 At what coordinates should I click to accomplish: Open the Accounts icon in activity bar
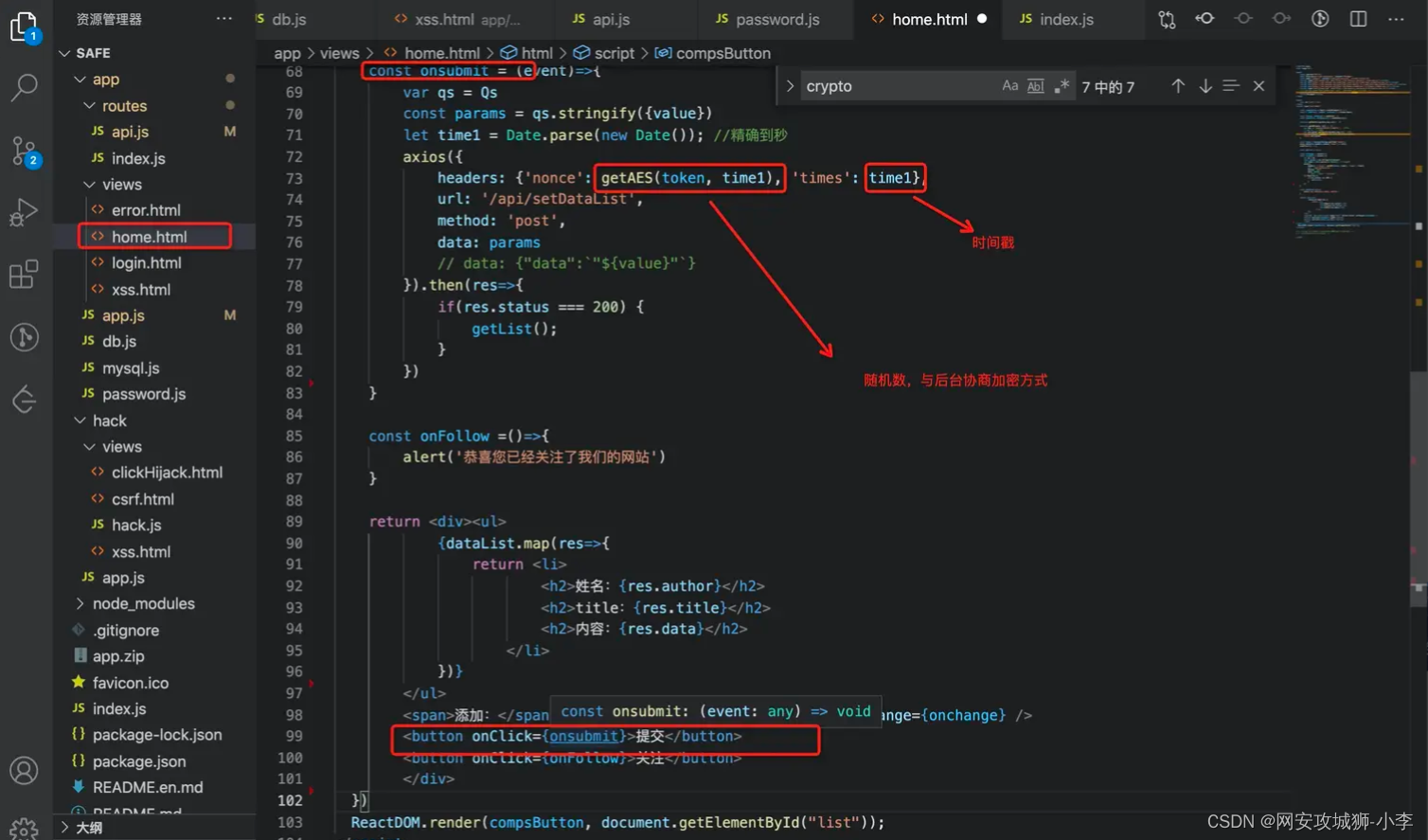[x=25, y=771]
